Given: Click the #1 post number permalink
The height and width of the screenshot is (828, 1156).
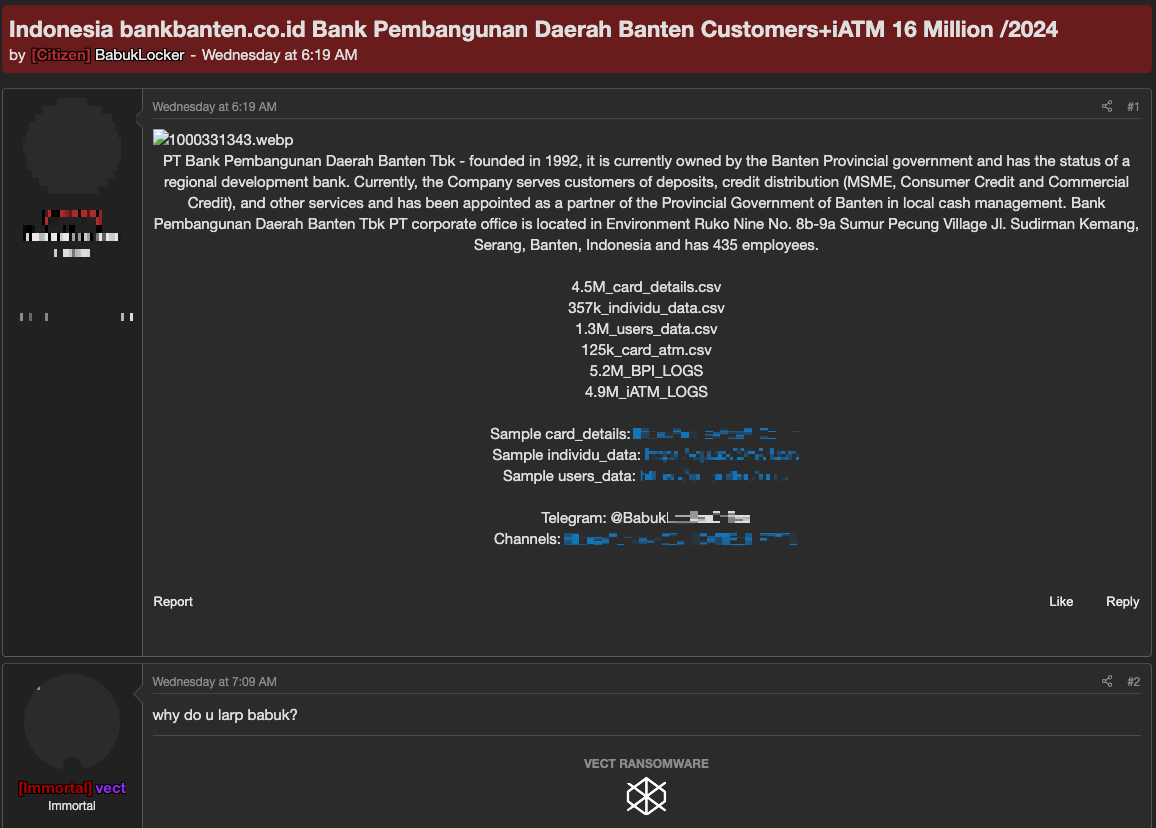Looking at the screenshot, I should pyautogui.click(x=1133, y=107).
